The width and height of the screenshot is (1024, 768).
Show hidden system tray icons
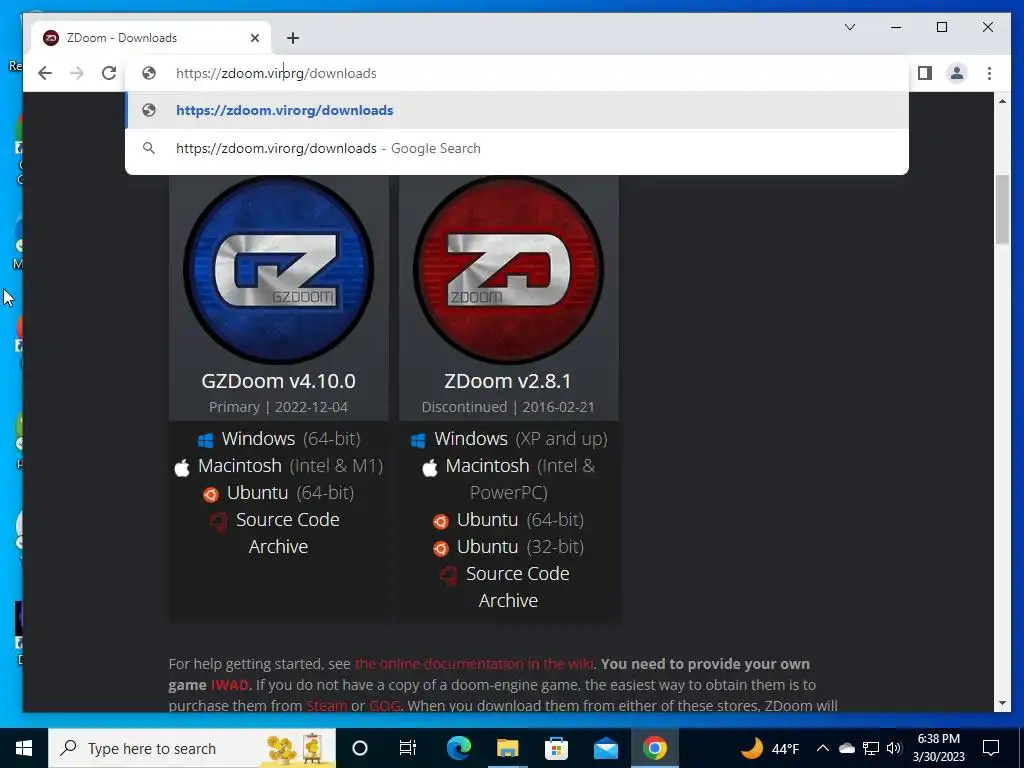[823, 748]
